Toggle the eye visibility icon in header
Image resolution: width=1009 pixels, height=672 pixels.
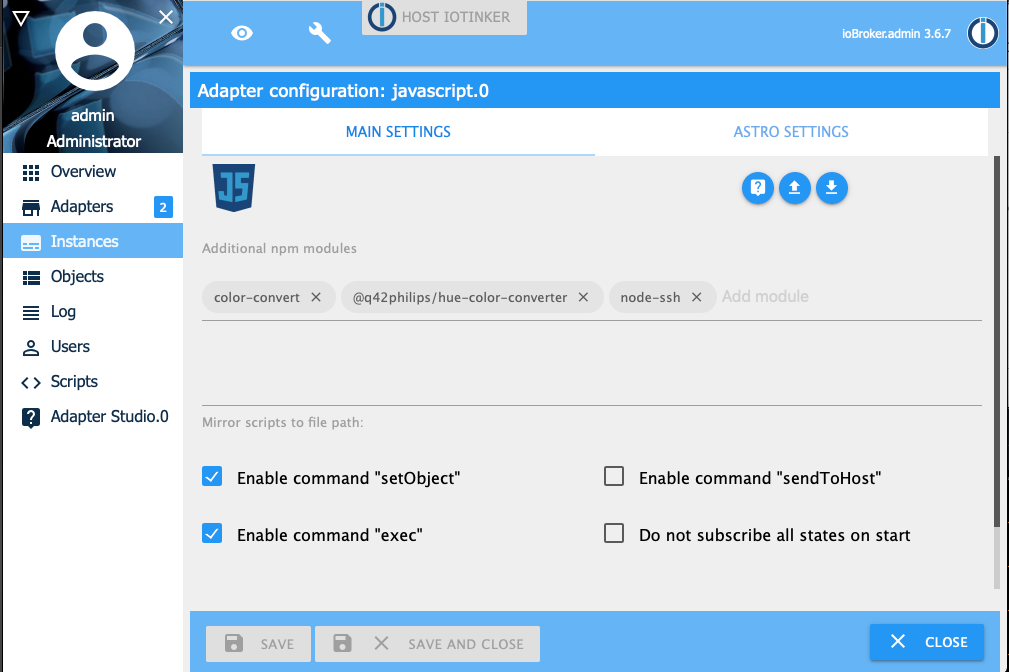point(242,33)
